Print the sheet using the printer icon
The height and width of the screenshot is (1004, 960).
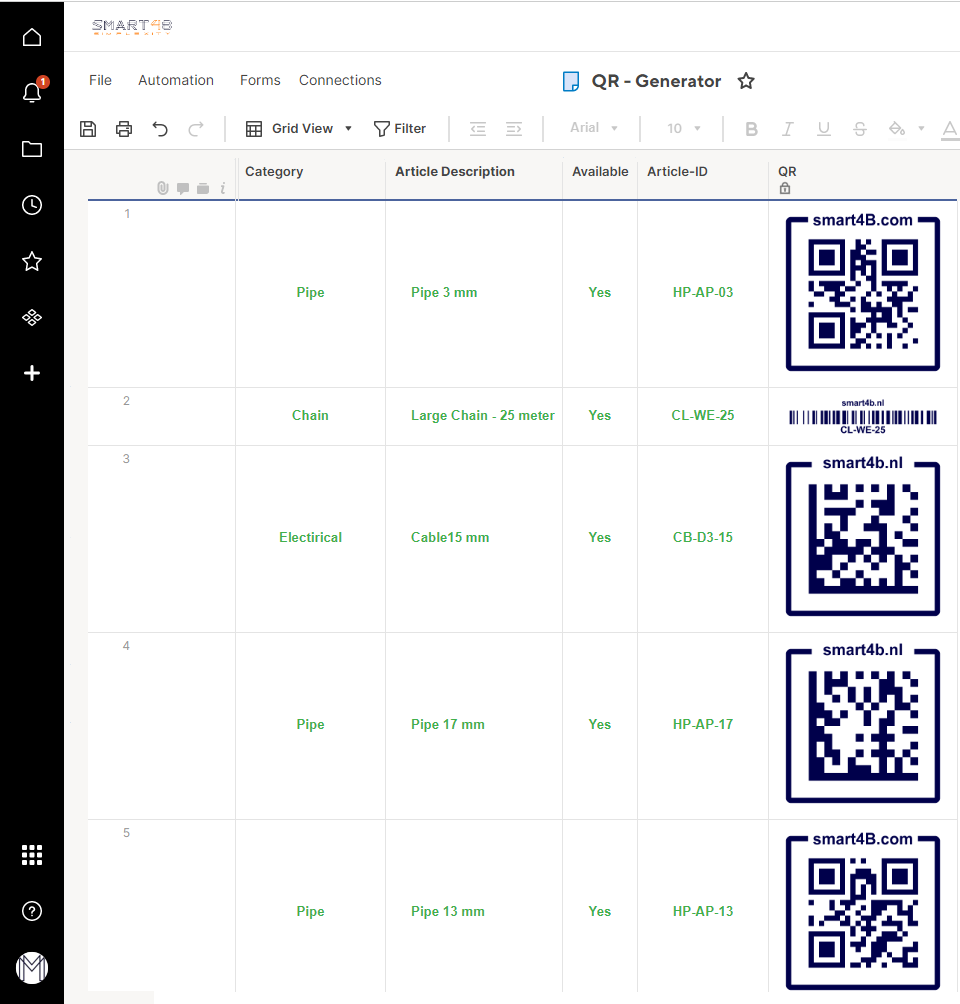pos(124,128)
